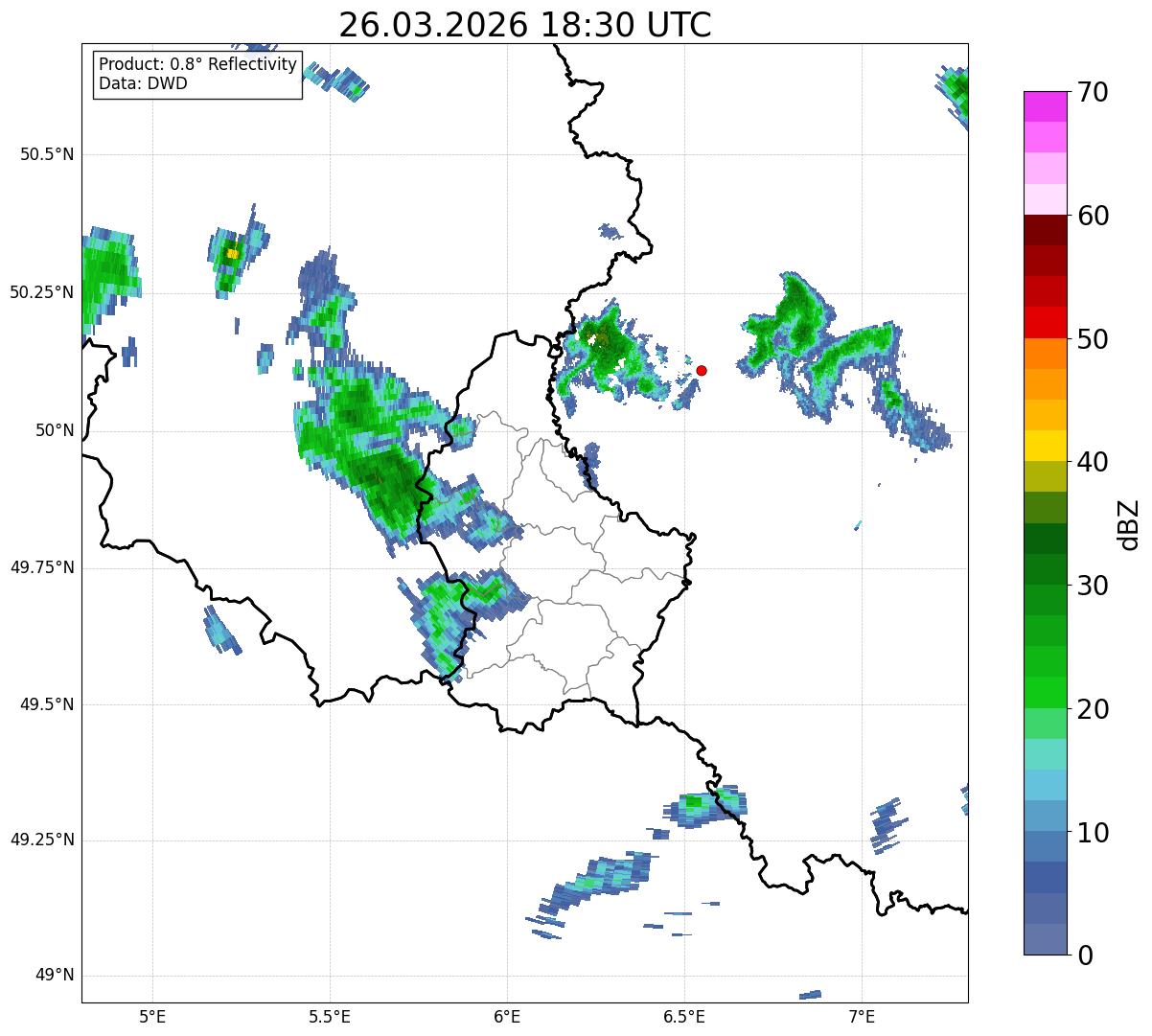Click the Product: 0.8° Reflectivity label

198,64
